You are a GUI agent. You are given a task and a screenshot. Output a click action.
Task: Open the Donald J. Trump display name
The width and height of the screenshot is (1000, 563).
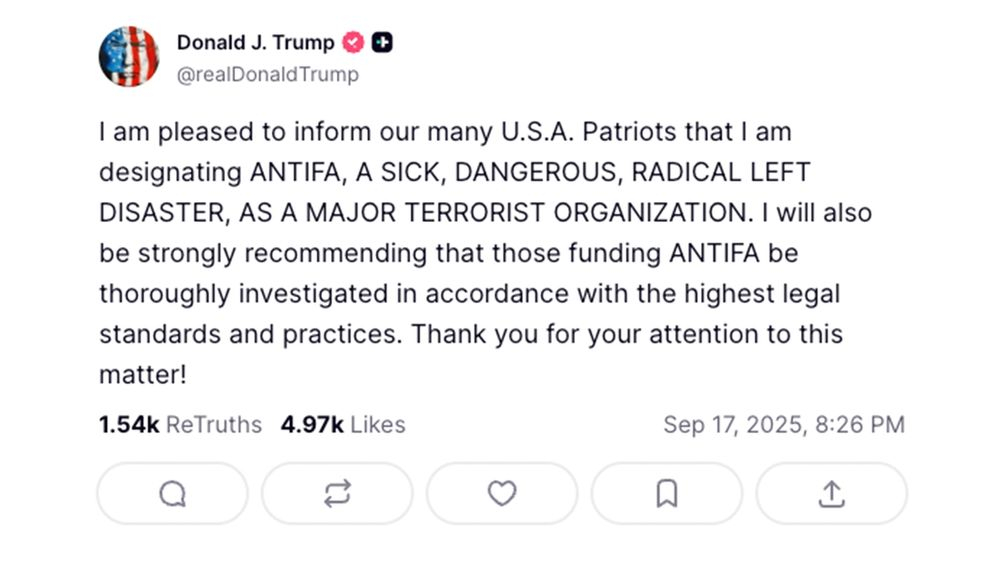256,42
